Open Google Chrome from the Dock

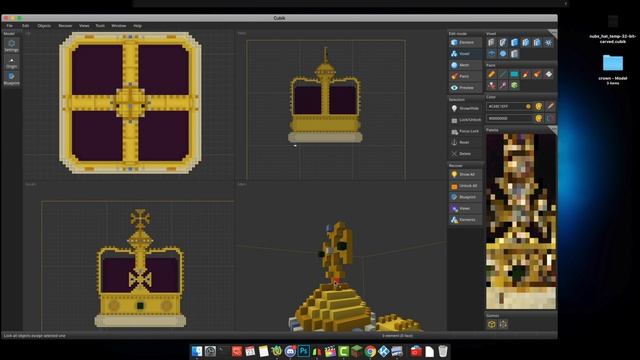370,351
